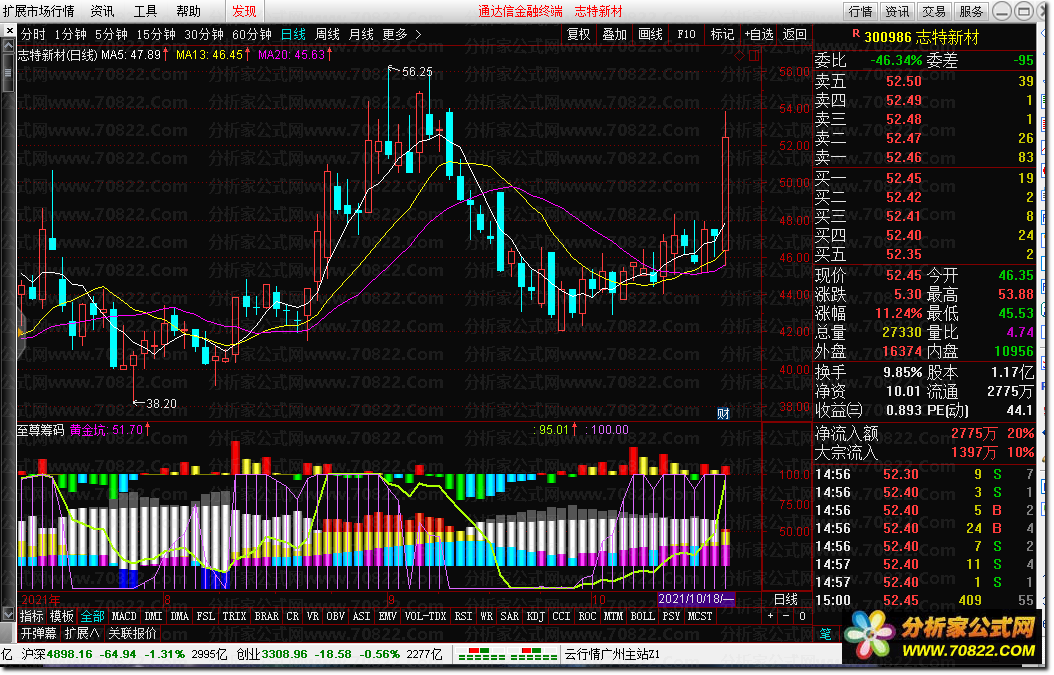Viewport: 1054px width, 675px height.
Task: Open the 复权 adjustment dropdown
Action: [x=578, y=34]
